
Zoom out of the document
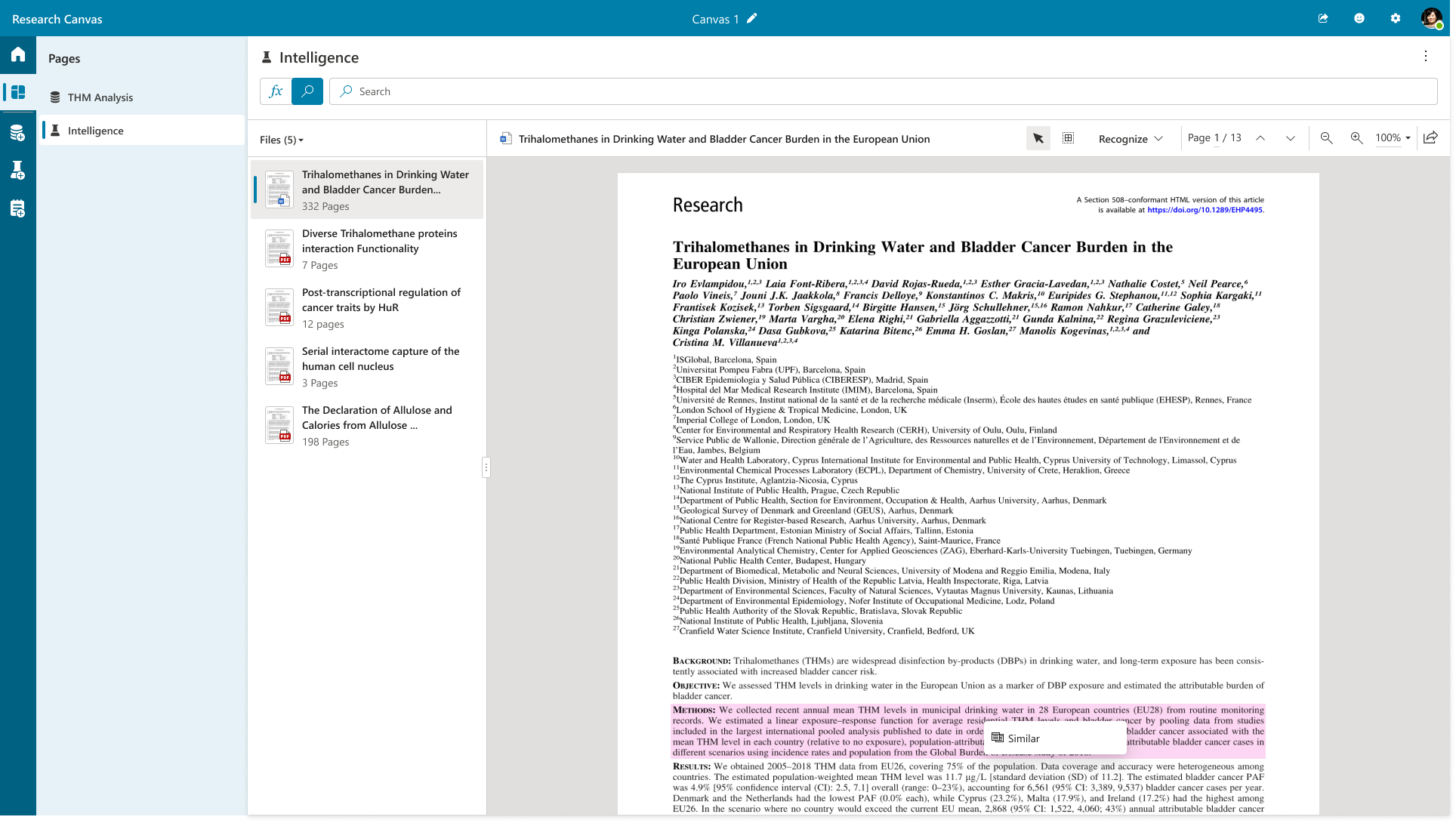pyautogui.click(x=1326, y=138)
